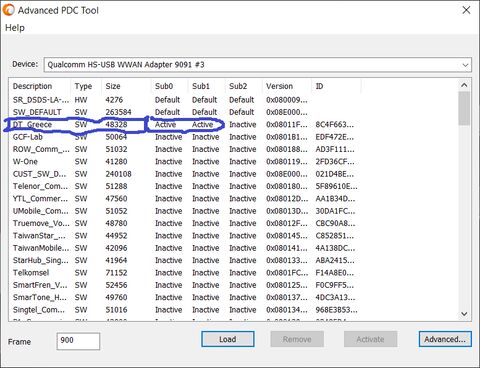The image size is (480, 368).
Task: Select the Telkomsel row
Action: 185,273
